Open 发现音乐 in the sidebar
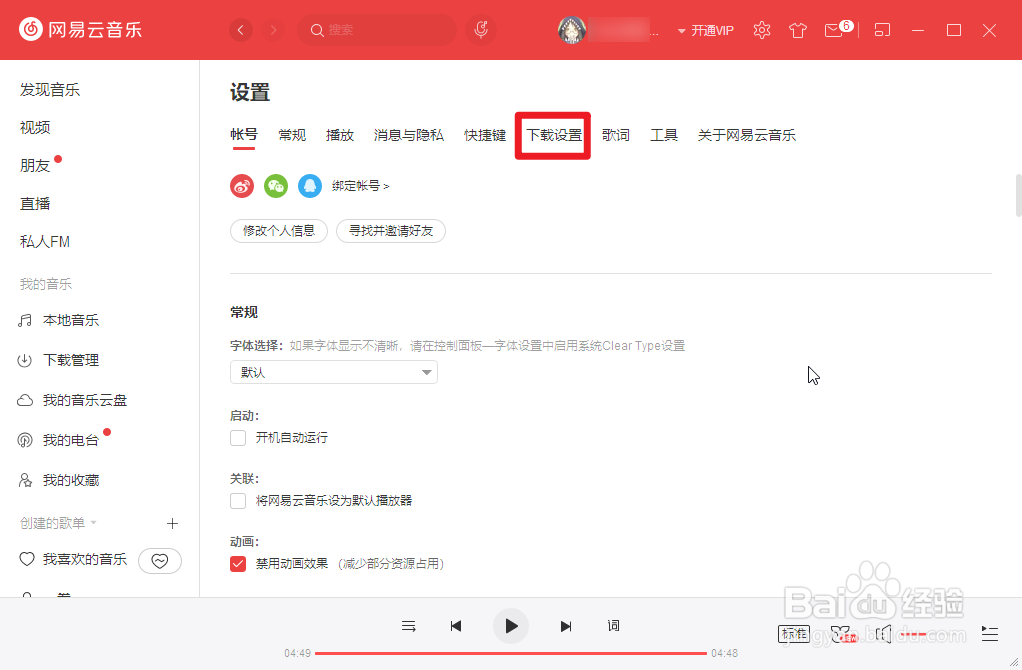This screenshot has width=1022, height=670. [50, 90]
